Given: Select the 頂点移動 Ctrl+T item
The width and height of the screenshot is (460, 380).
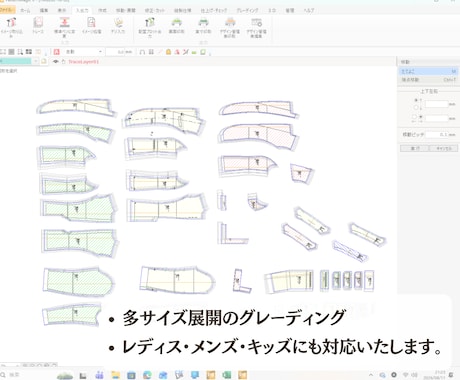Looking at the screenshot, I should click(428, 80).
